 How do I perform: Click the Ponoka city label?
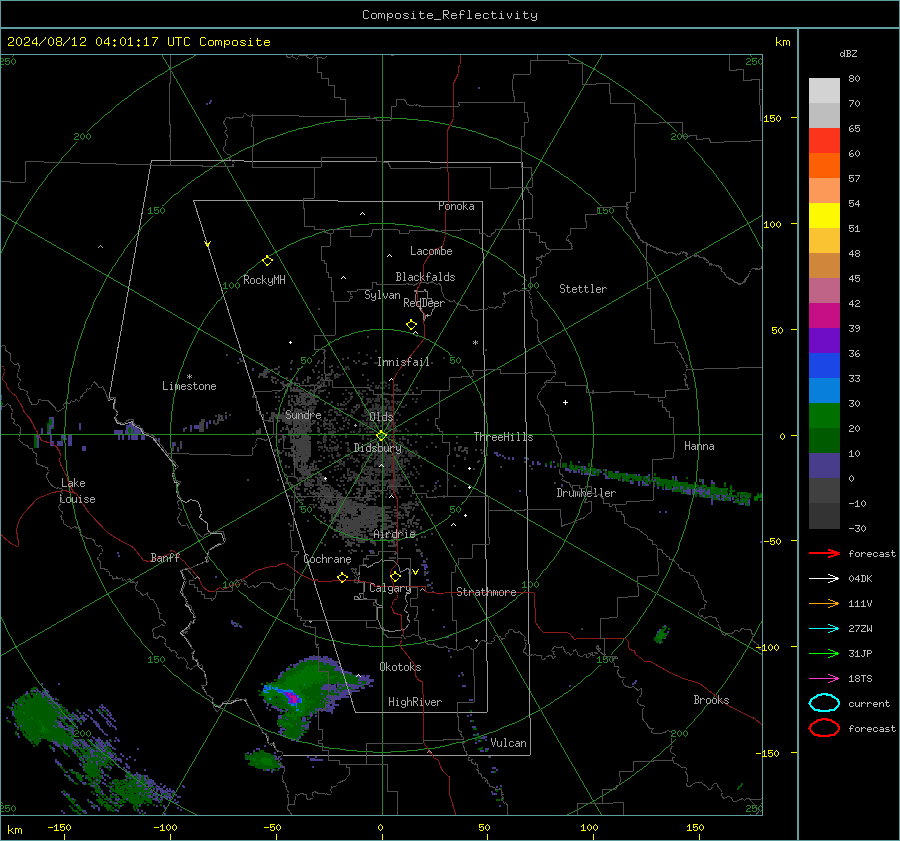point(456,206)
